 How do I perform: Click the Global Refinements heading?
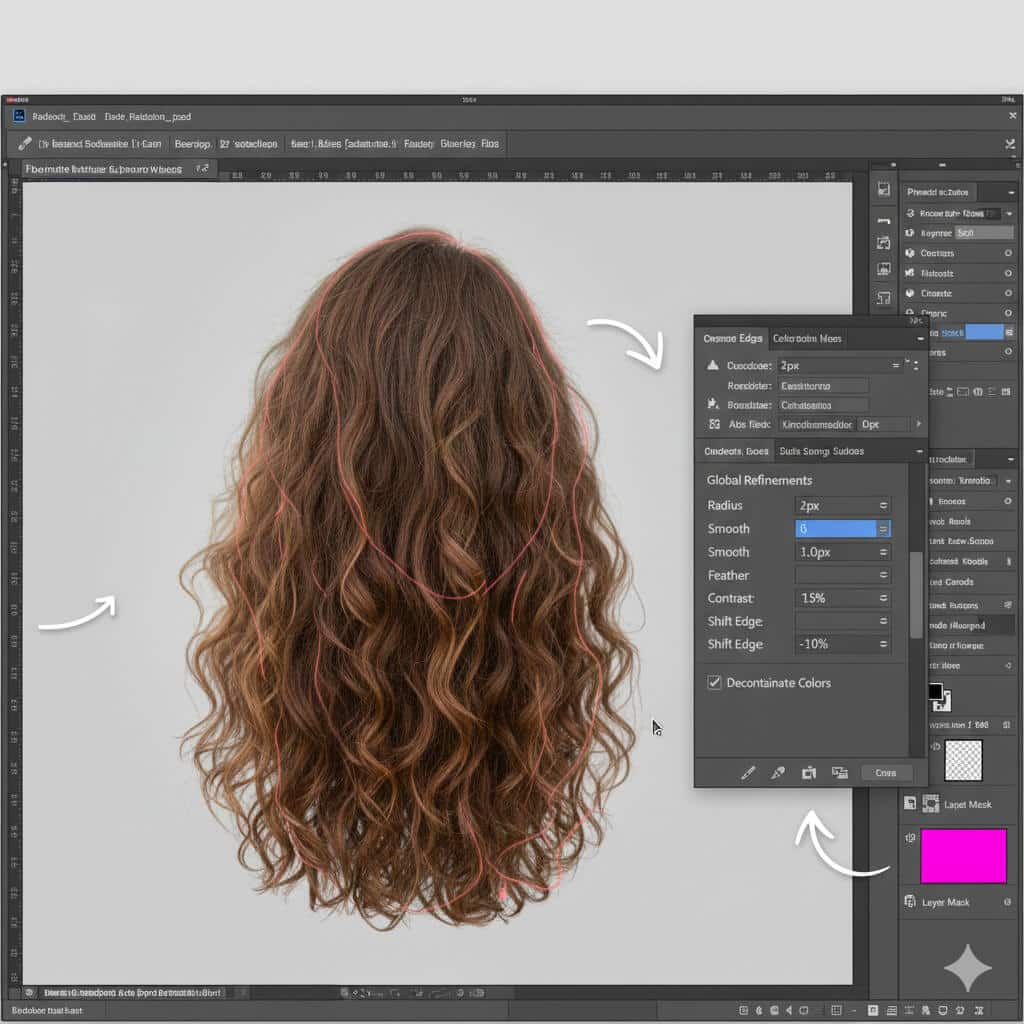762,480
